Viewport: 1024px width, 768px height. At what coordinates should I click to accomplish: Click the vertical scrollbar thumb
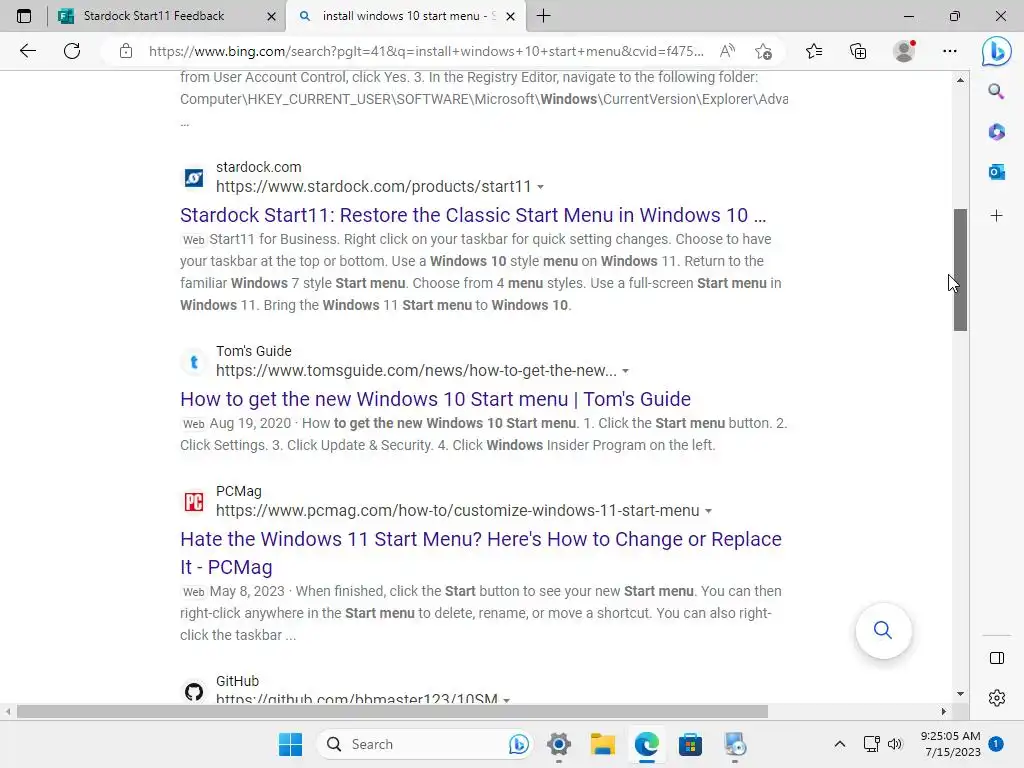click(960, 270)
